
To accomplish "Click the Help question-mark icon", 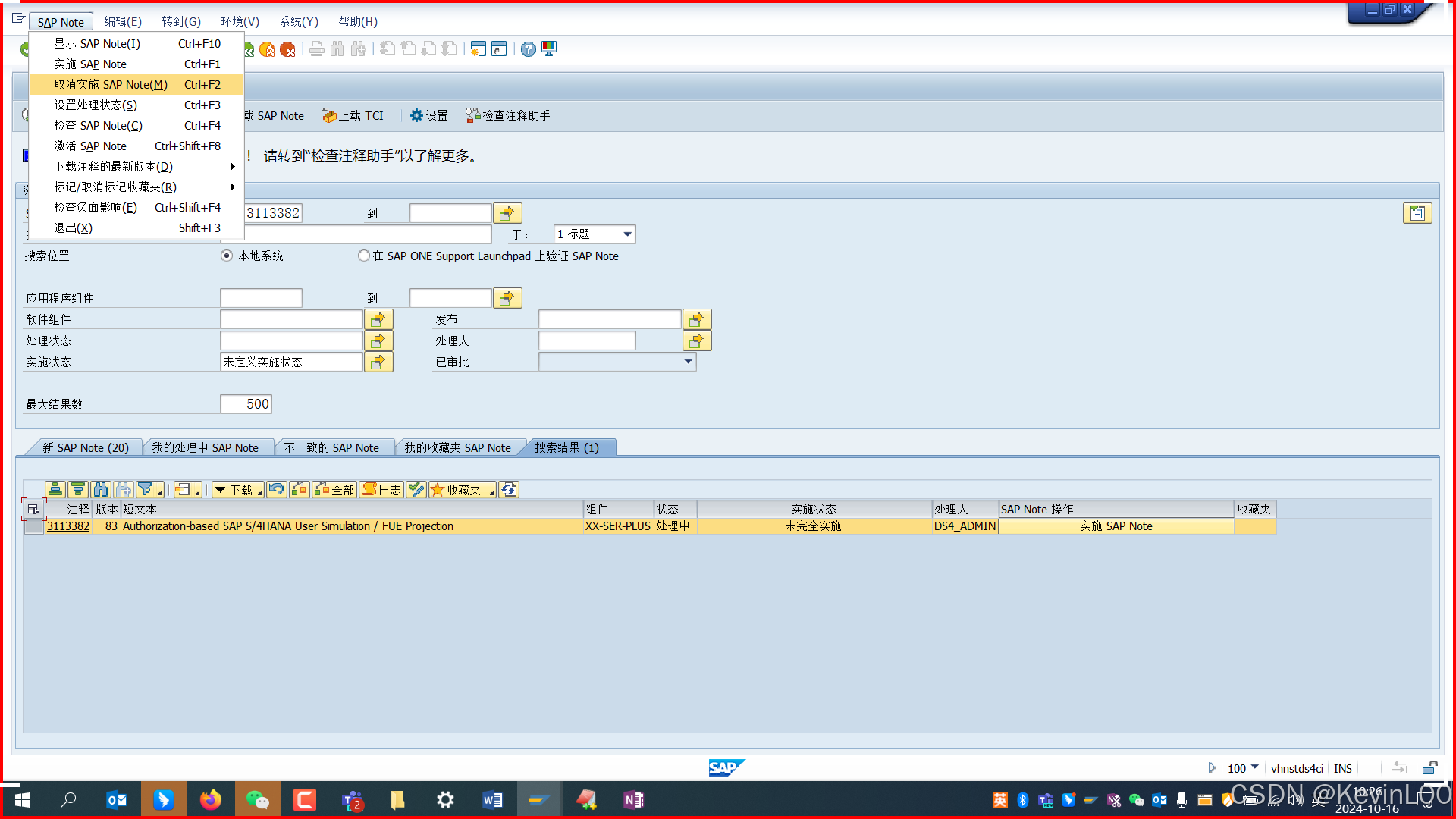I will point(528,49).
